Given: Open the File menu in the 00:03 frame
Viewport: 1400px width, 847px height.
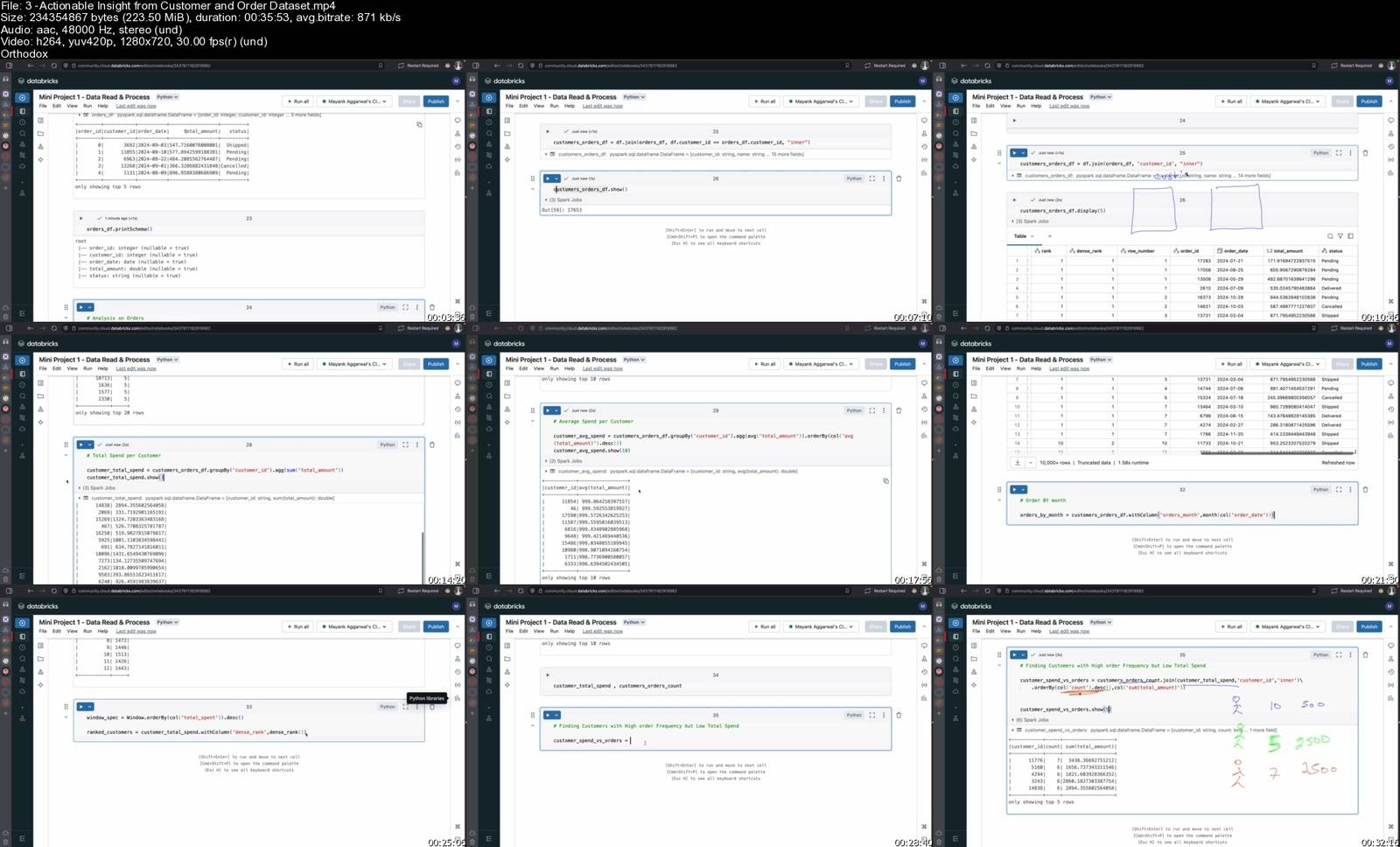Looking at the screenshot, I should tap(43, 106).
